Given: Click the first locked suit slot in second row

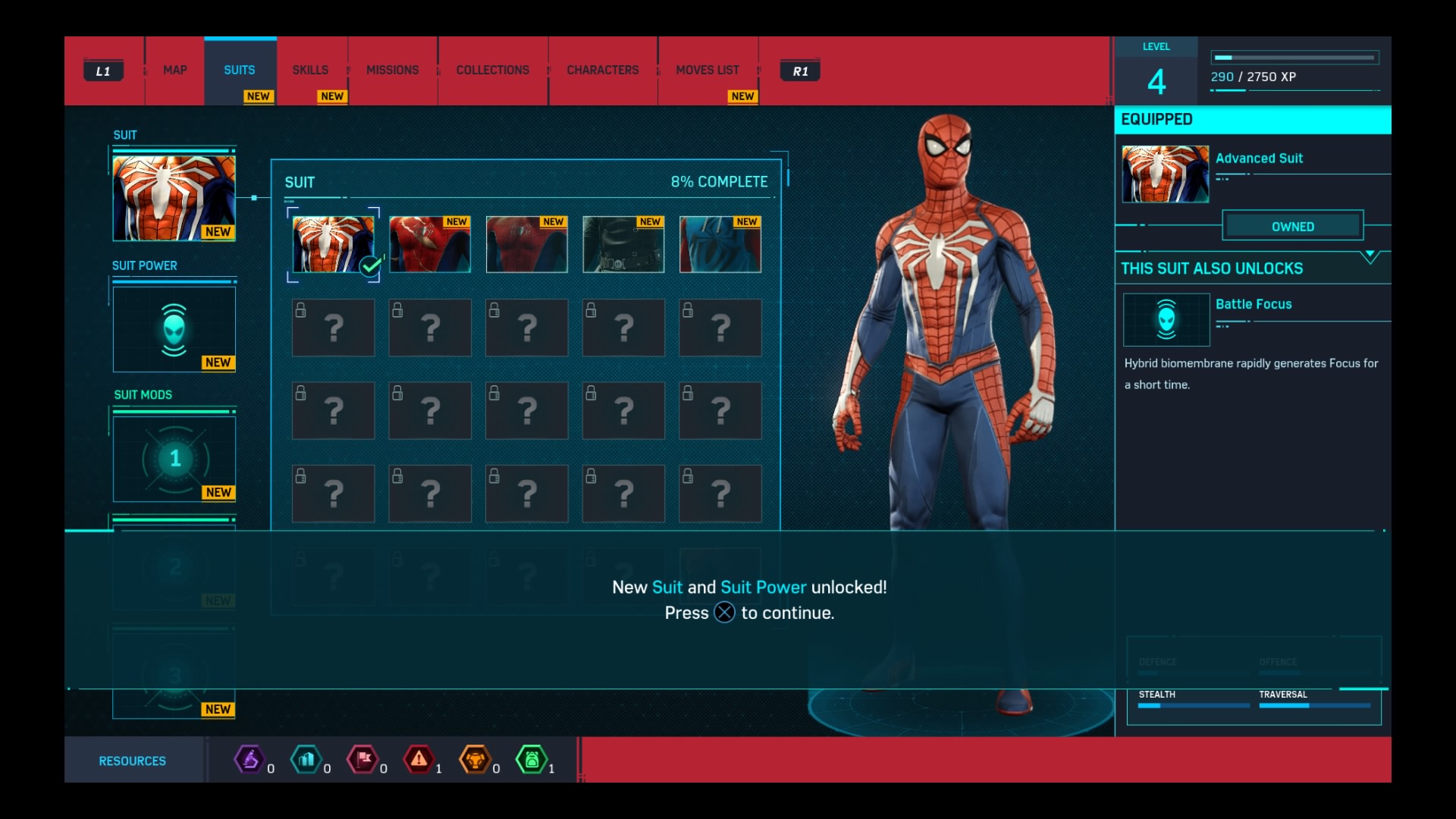Looking at the screenshot, I should pos(333,328).
